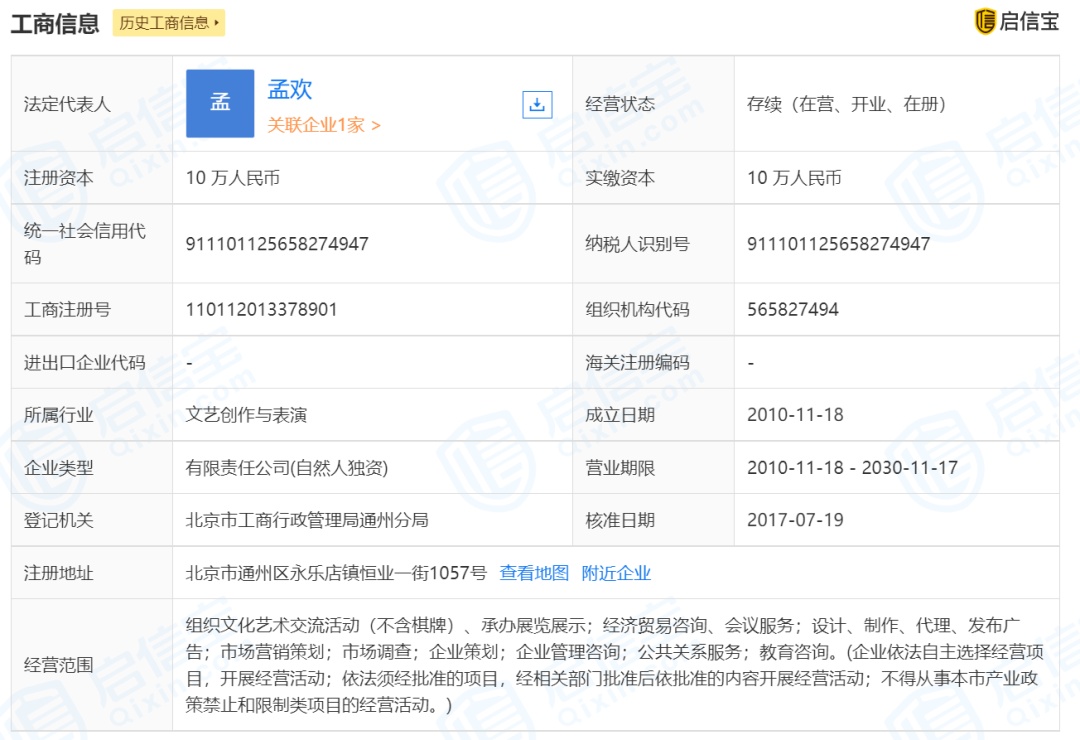The height and width of the screenshot is (740, 1080).
Task: Select approval date 2017-07-19
Action: (x=795, y=520)
